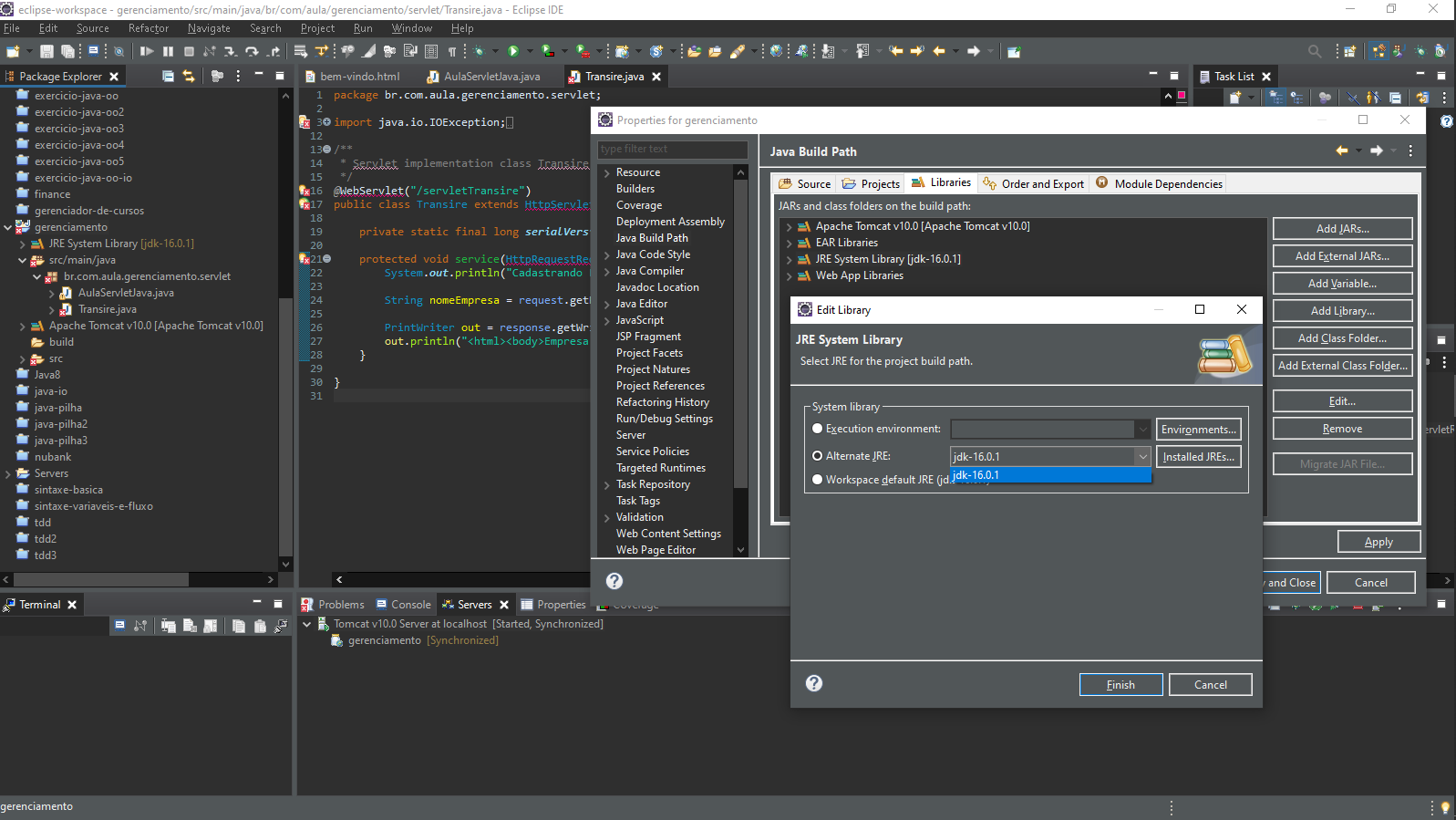Click the Paste icon in Terminal toolbar

point(260,626)
